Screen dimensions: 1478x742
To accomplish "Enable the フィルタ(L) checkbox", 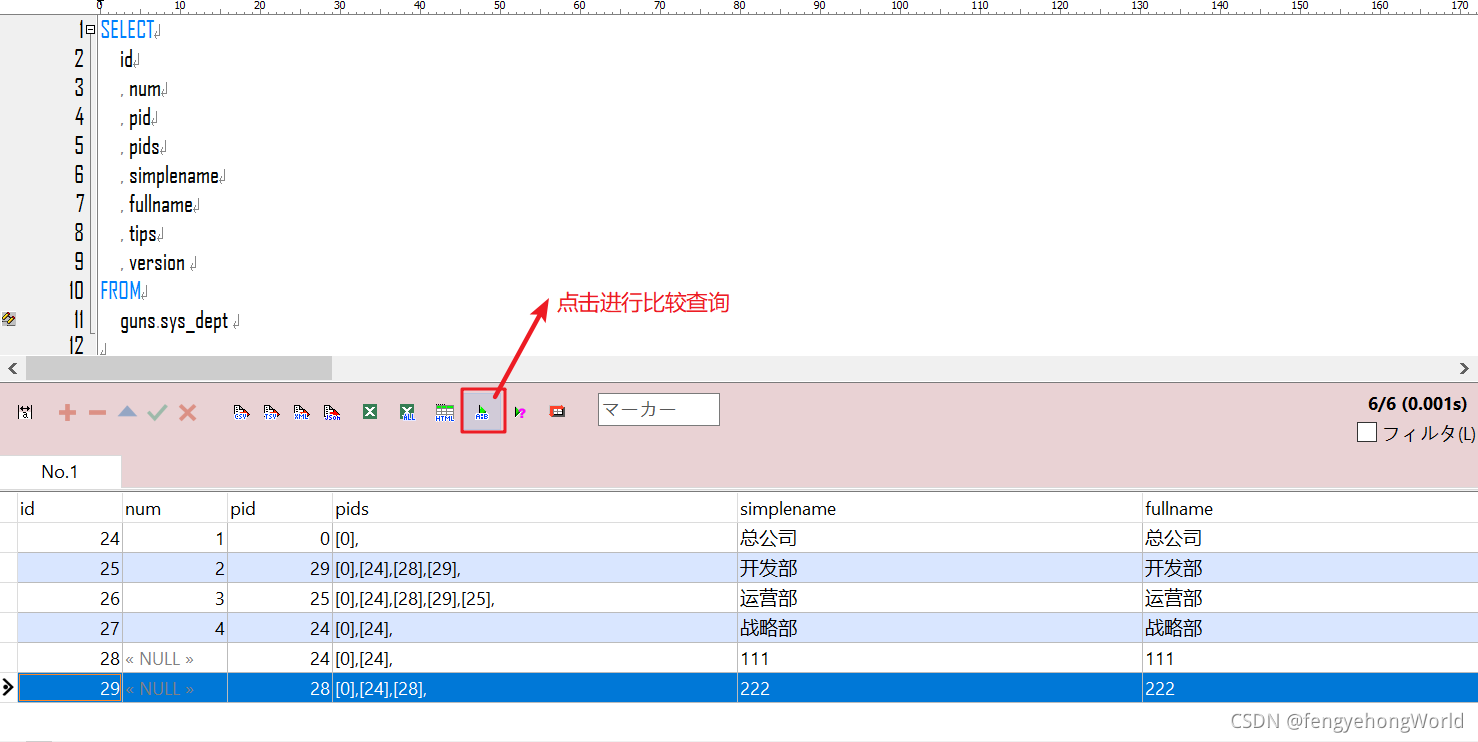I will (1367, 433).
